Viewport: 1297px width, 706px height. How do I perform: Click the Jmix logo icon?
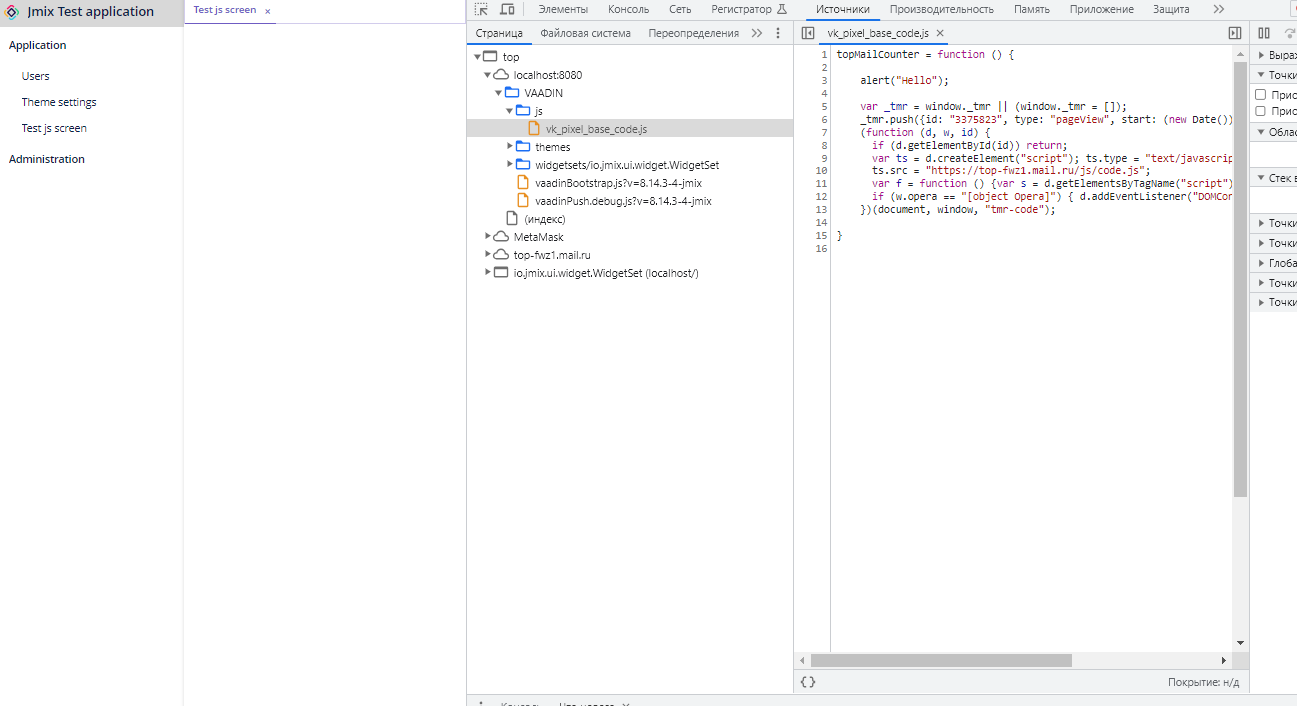tap(12, 12)
